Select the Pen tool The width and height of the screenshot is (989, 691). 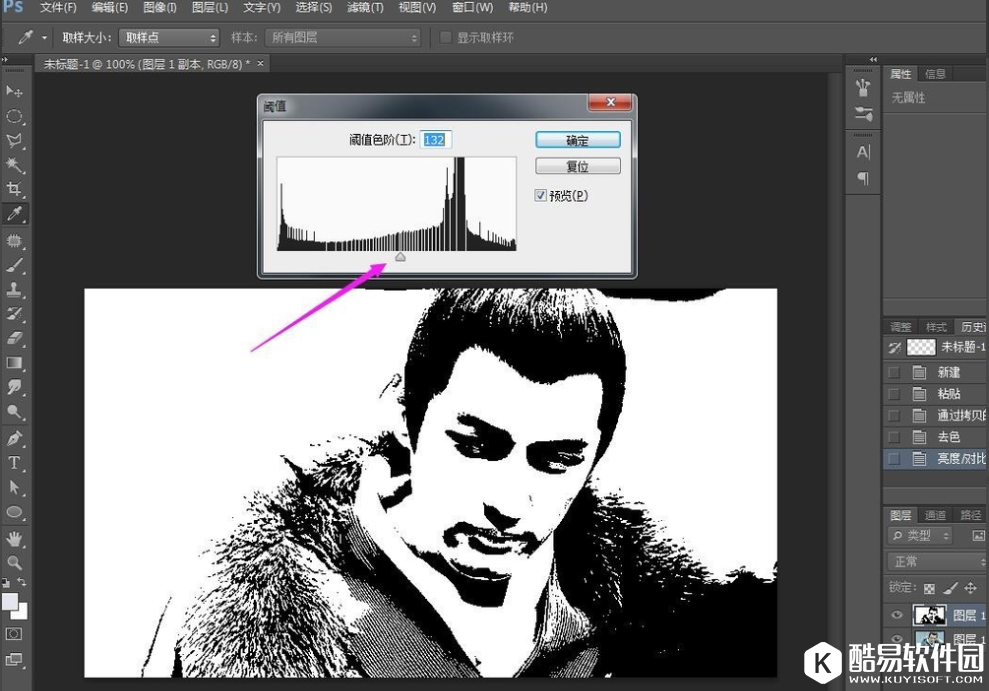[15, 438]
